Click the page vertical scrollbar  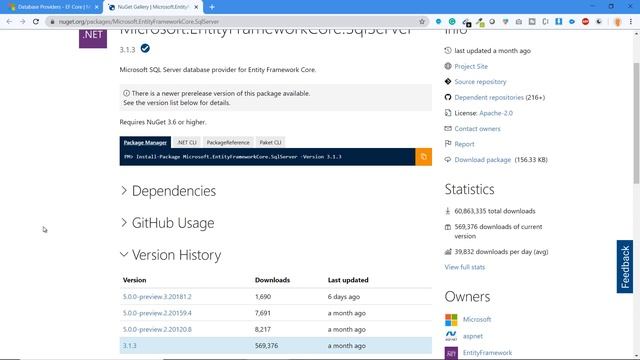tap(636, 122)
